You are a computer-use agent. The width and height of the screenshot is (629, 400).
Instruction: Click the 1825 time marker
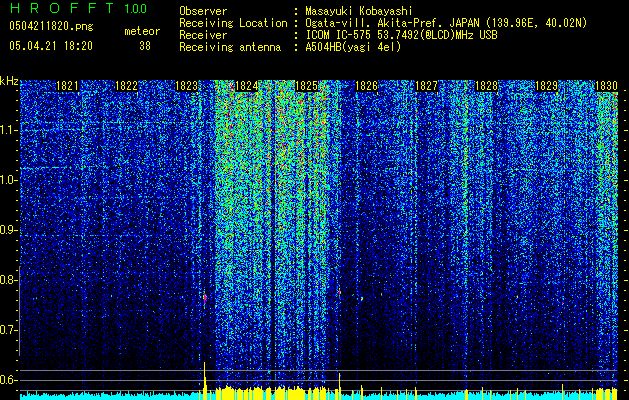[306, 86]
